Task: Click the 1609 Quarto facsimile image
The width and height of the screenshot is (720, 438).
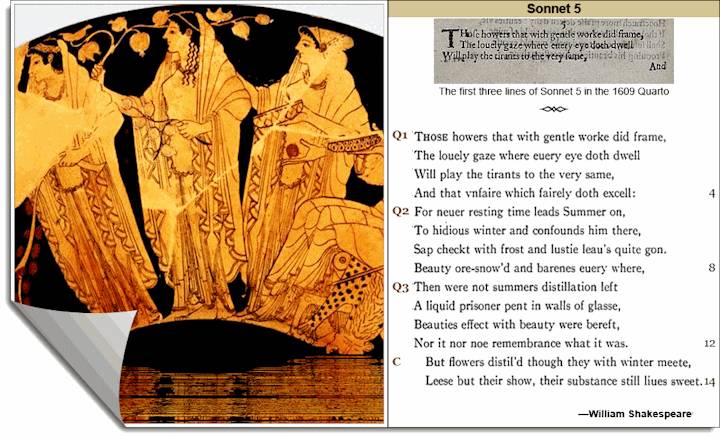Action: (x=554, y=51)
